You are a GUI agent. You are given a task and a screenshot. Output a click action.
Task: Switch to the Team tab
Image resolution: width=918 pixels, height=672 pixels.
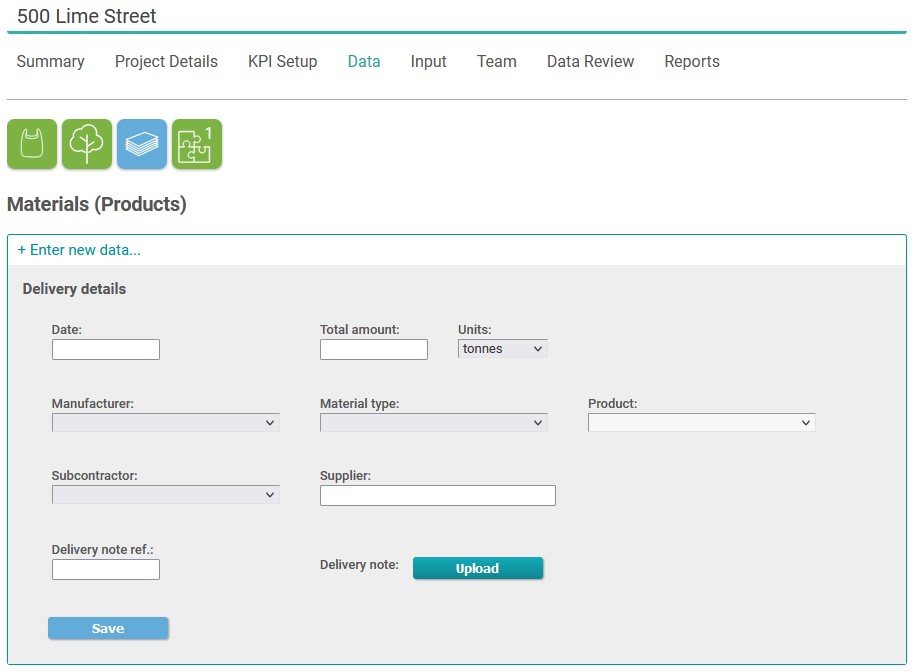click(x=497, y=61)
